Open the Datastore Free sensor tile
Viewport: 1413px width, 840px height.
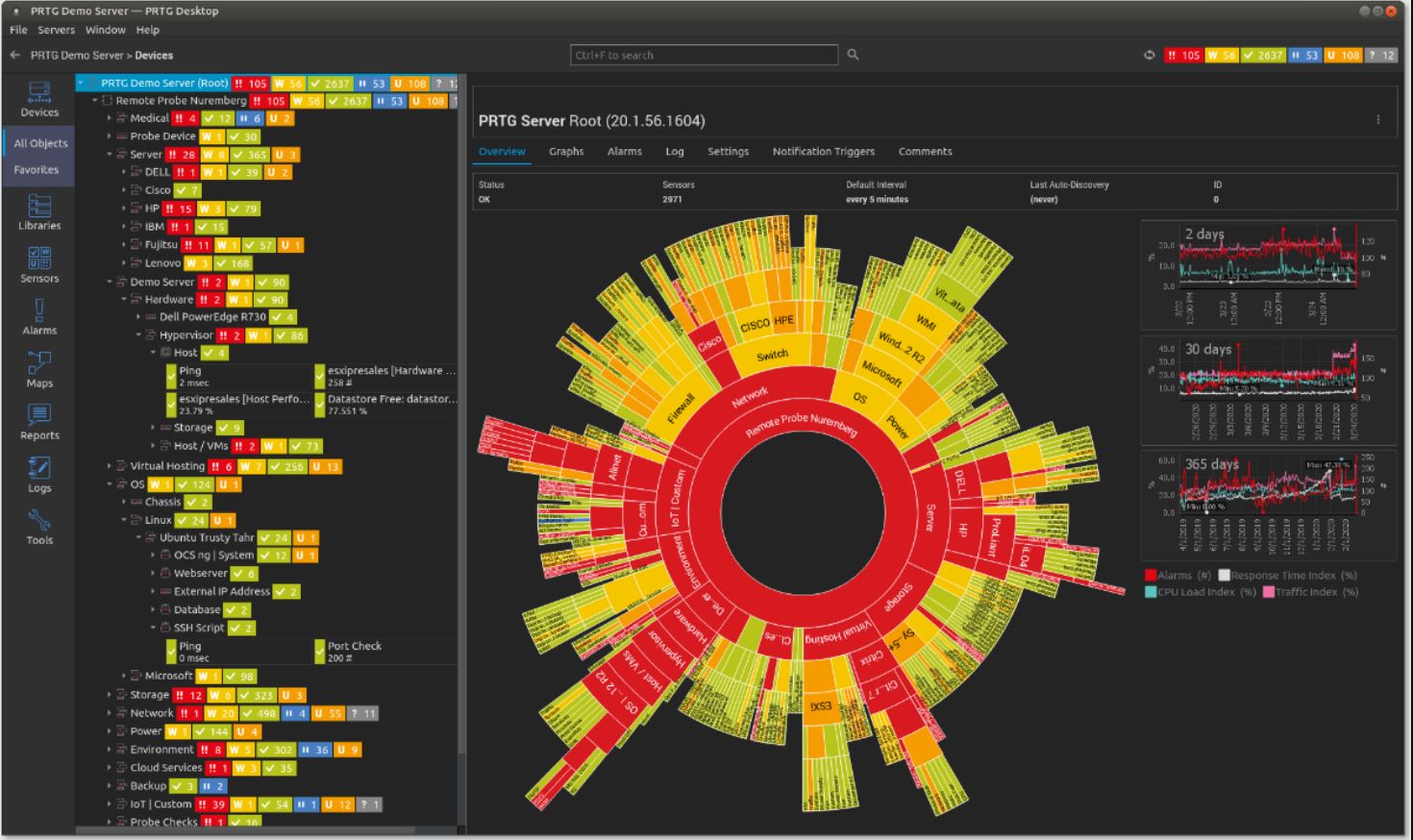coord(386,404)
